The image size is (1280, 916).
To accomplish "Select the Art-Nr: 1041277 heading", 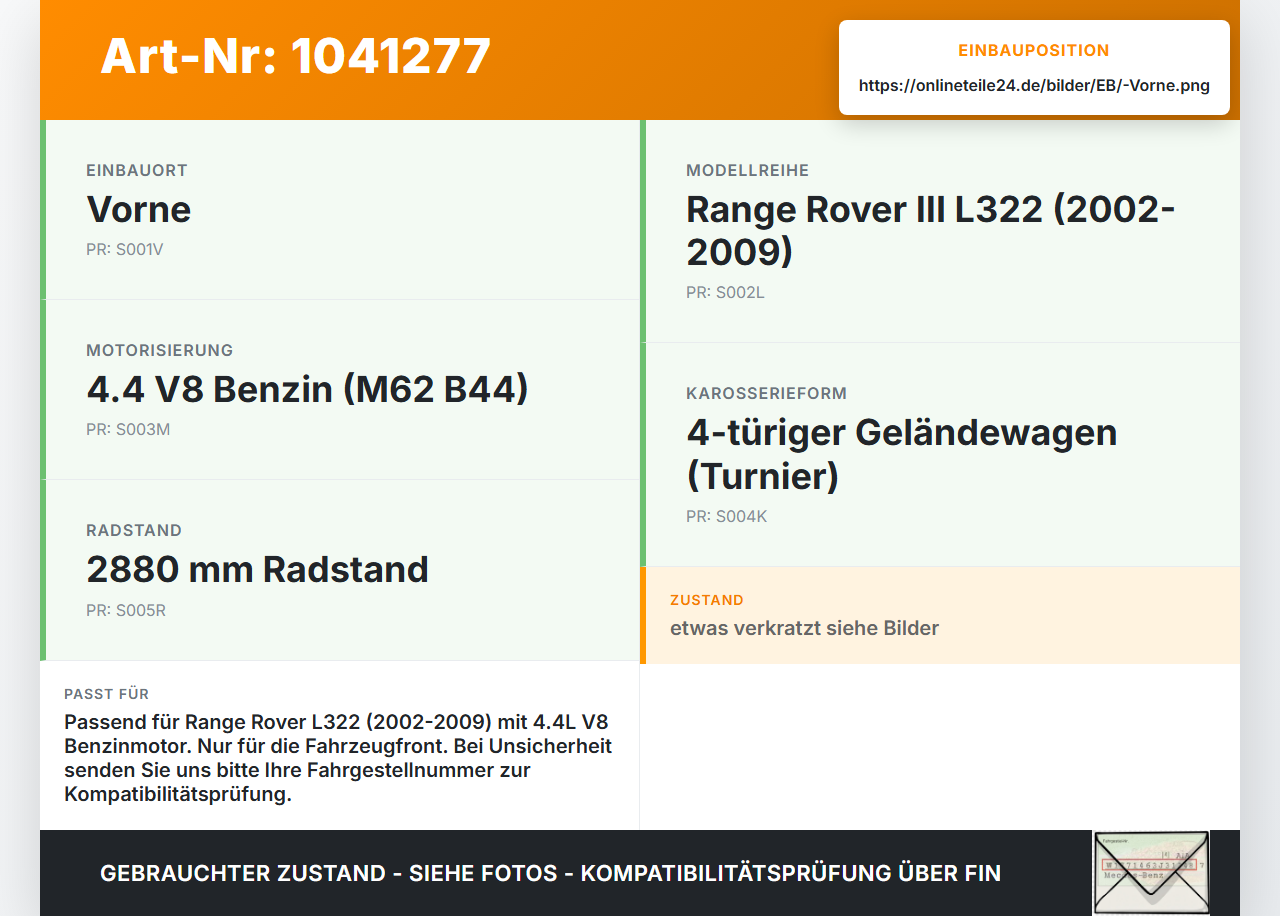I will 296,56.
